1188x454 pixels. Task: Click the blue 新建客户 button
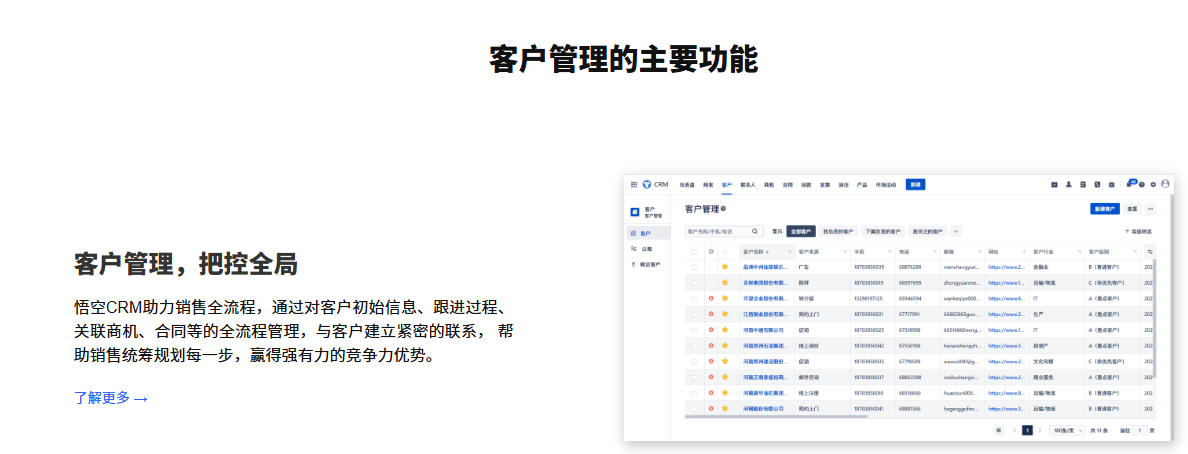coord(1105,208)
